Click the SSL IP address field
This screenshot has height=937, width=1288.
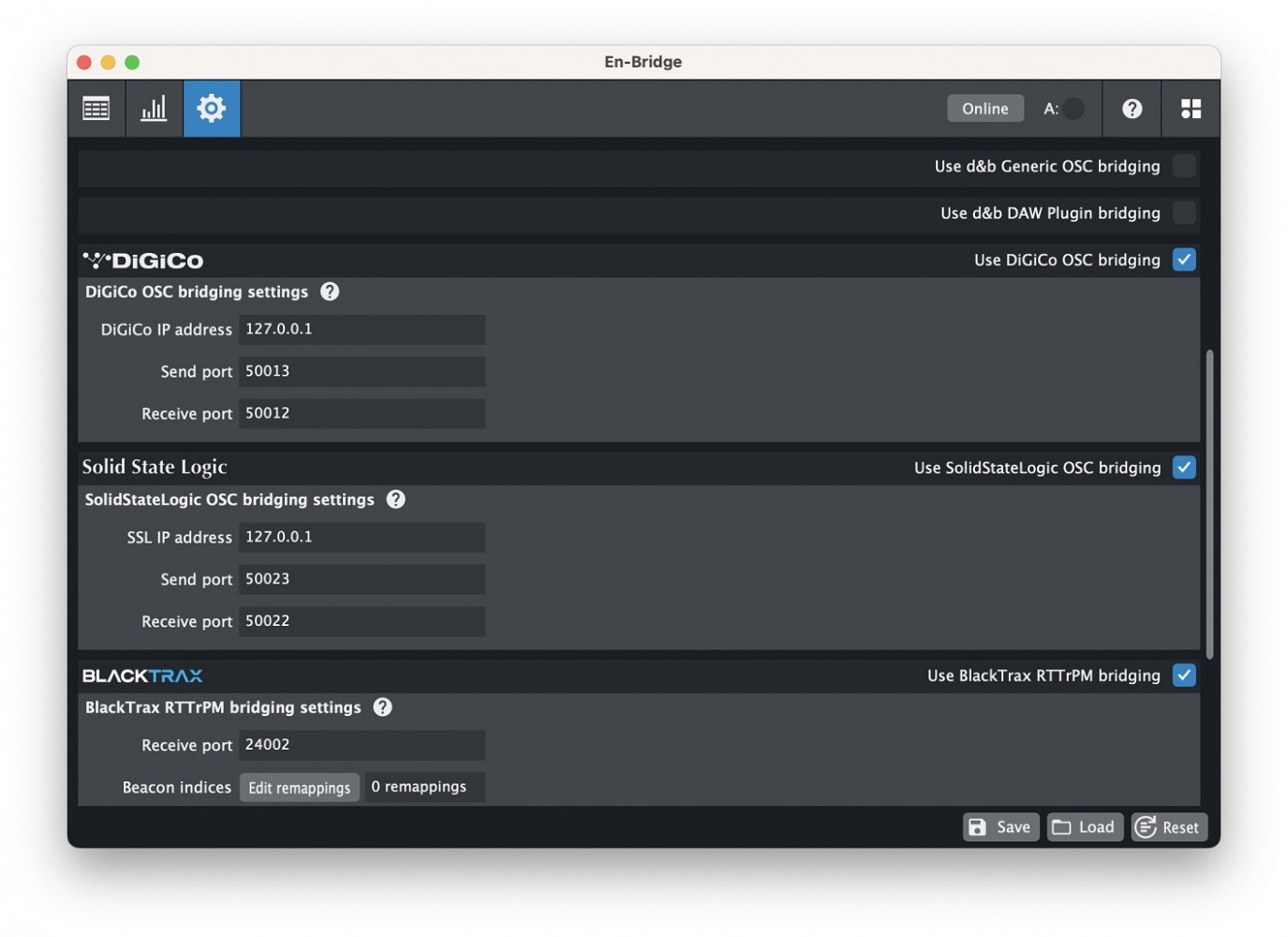362,538
